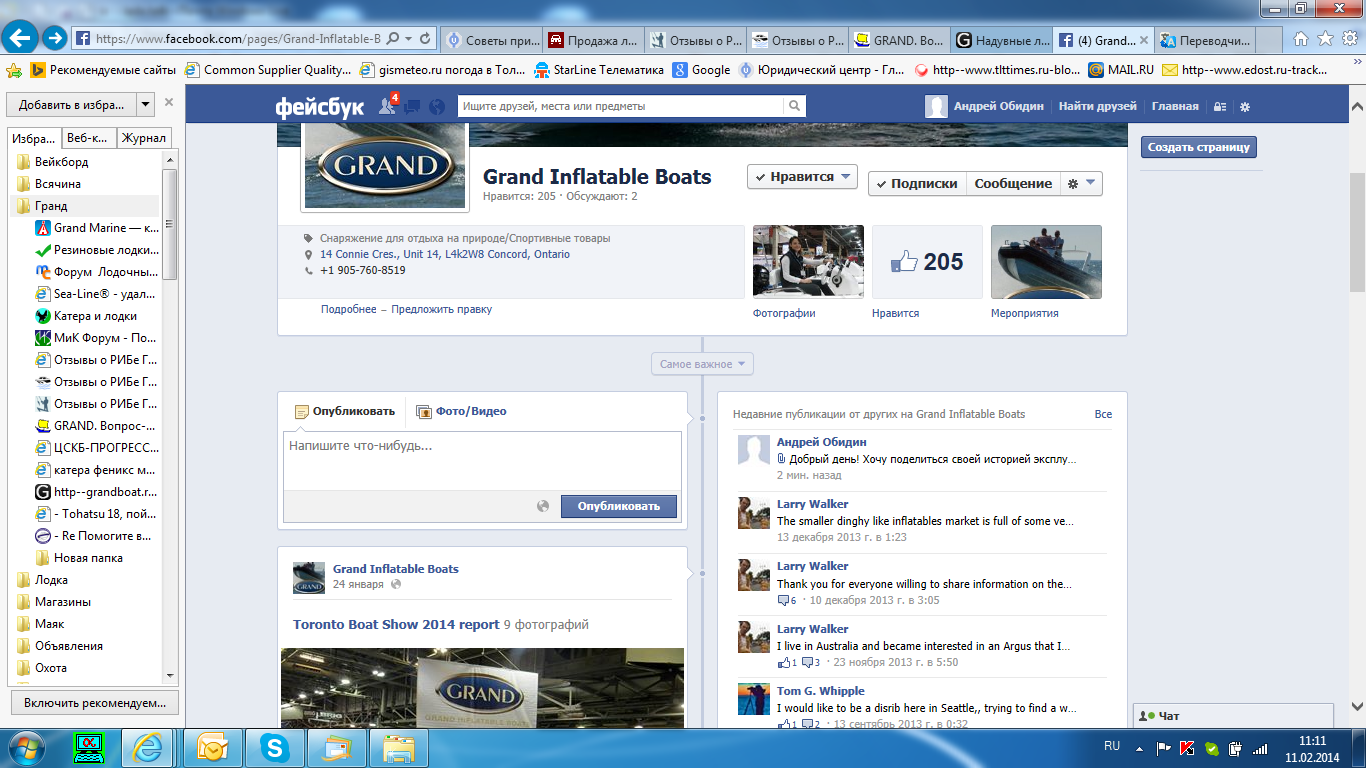
Task: Open Toronto Boat Show 2014 report link
Action: click(396, 624)
